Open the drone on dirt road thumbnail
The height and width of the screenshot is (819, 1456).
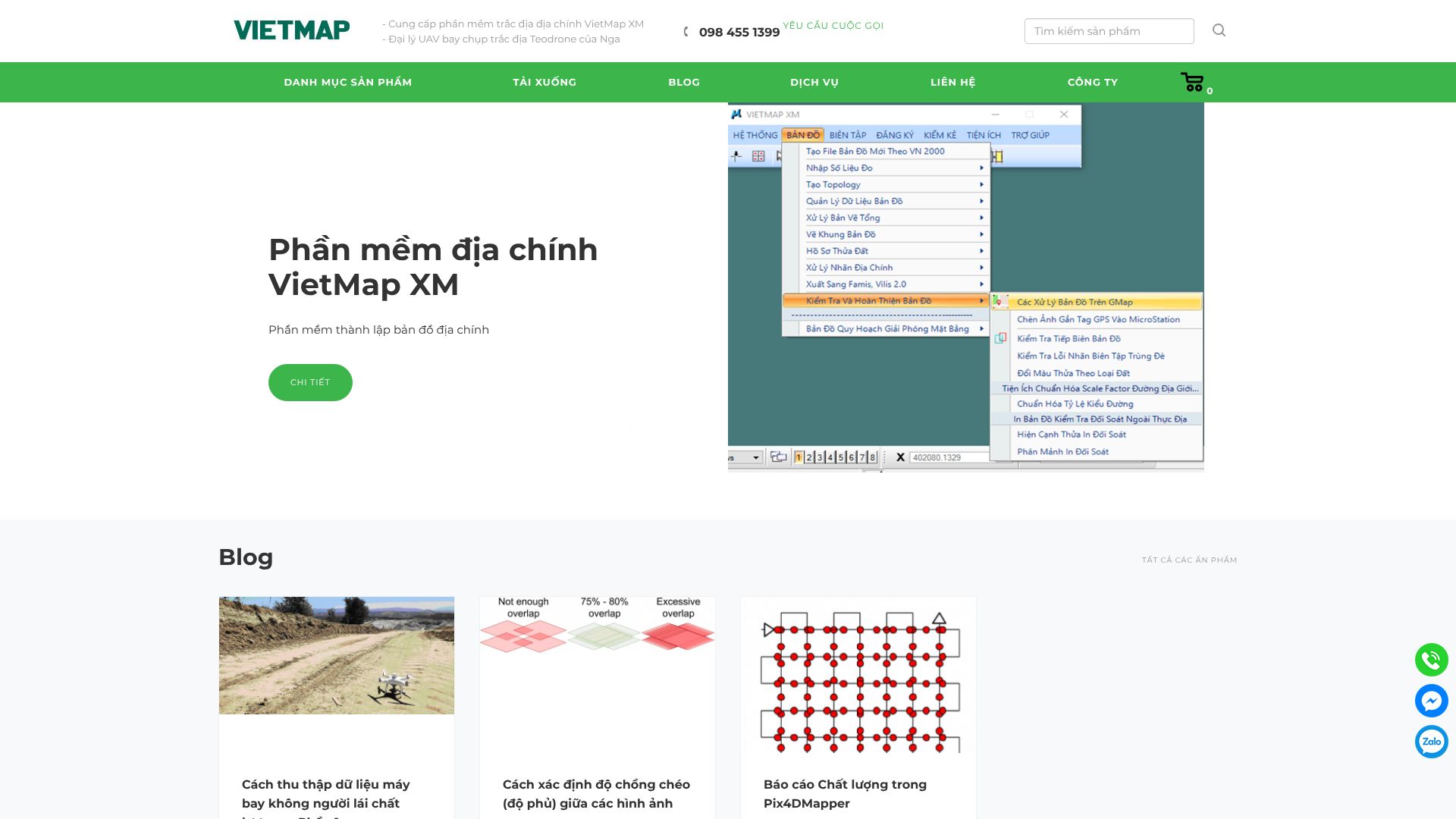[337, 655]
